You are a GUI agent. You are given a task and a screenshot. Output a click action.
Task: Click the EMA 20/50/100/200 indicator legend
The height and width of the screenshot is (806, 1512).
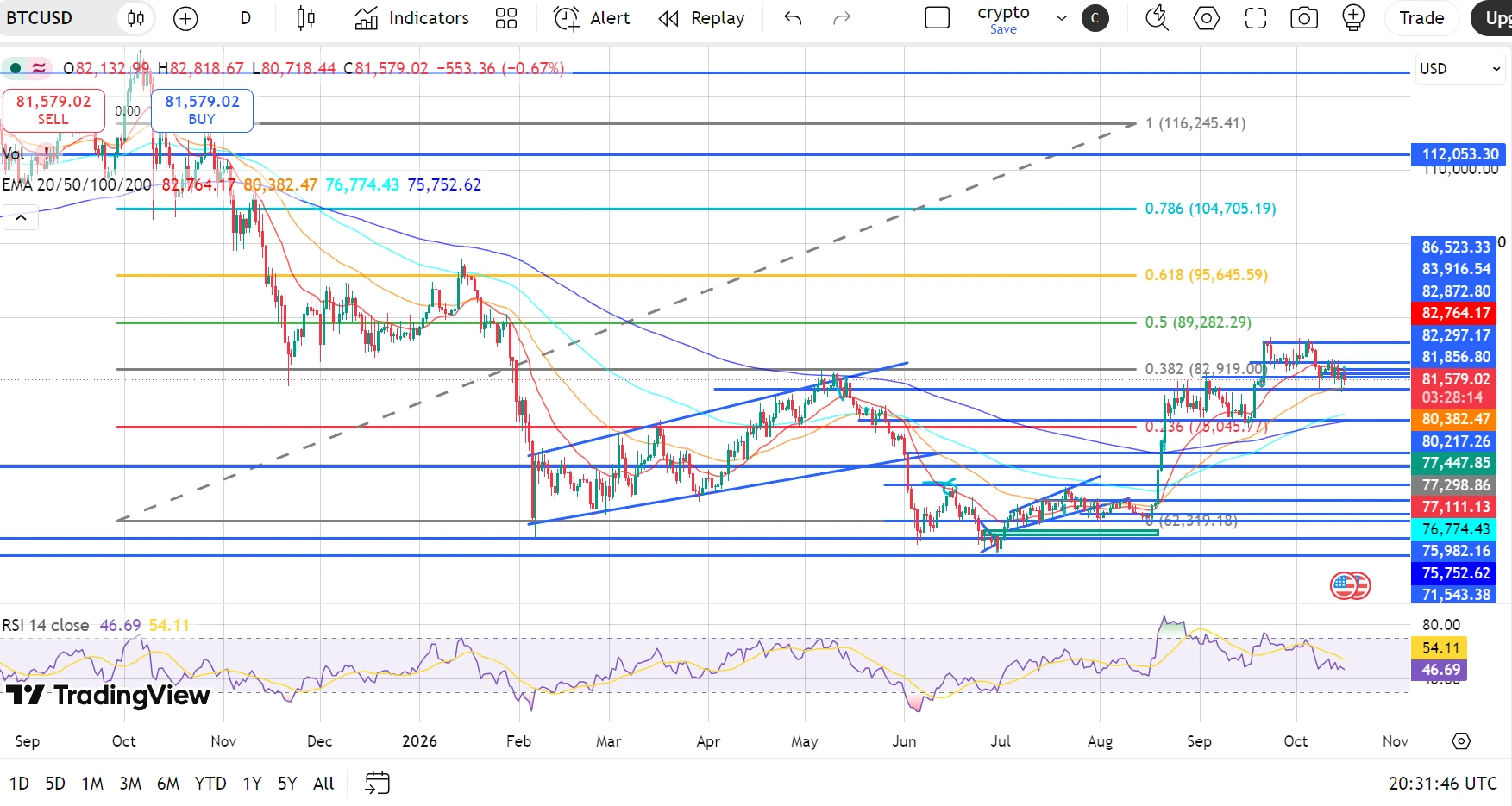pos(77,185)
